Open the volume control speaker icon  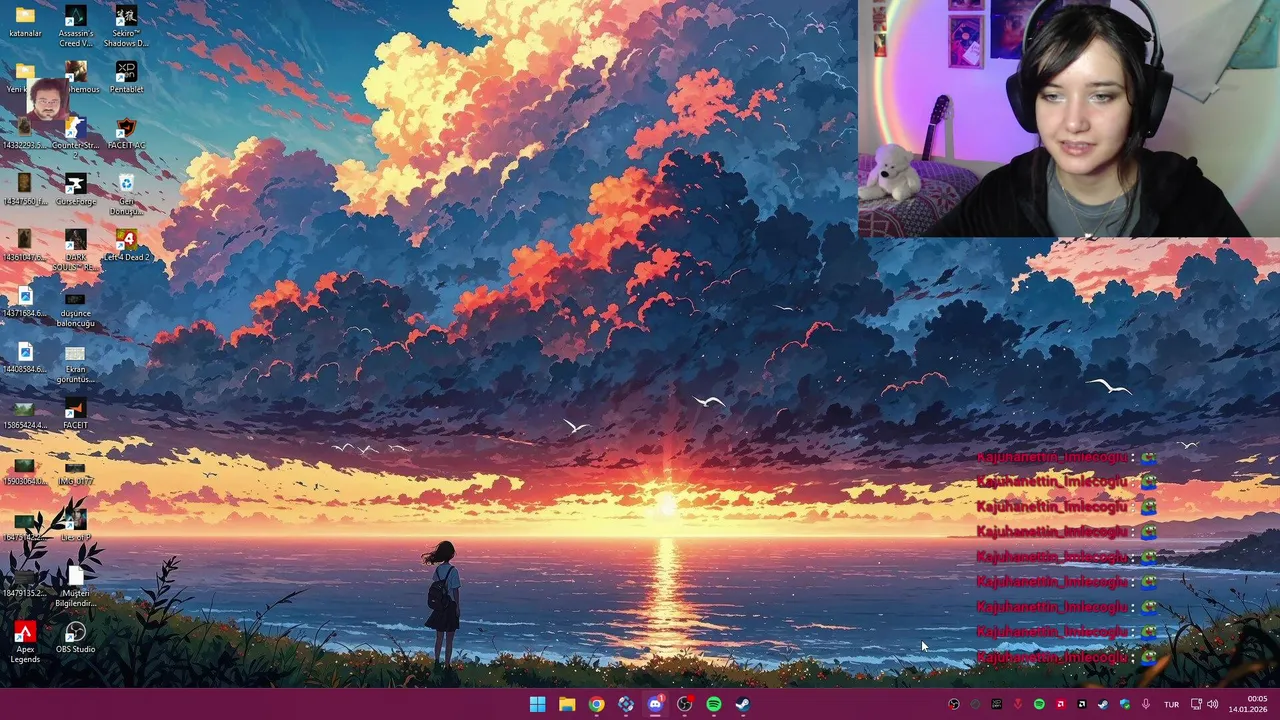pos(1213,704)
